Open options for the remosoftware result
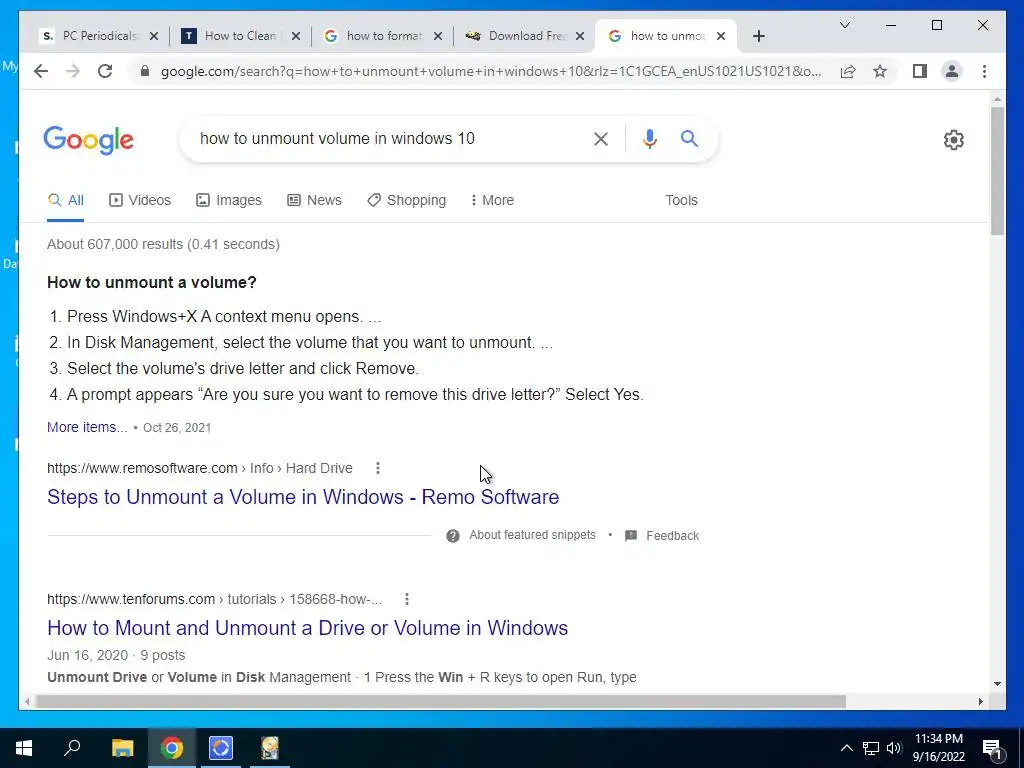This screenshot has width=1024, height=768. [x=377, y=468]
